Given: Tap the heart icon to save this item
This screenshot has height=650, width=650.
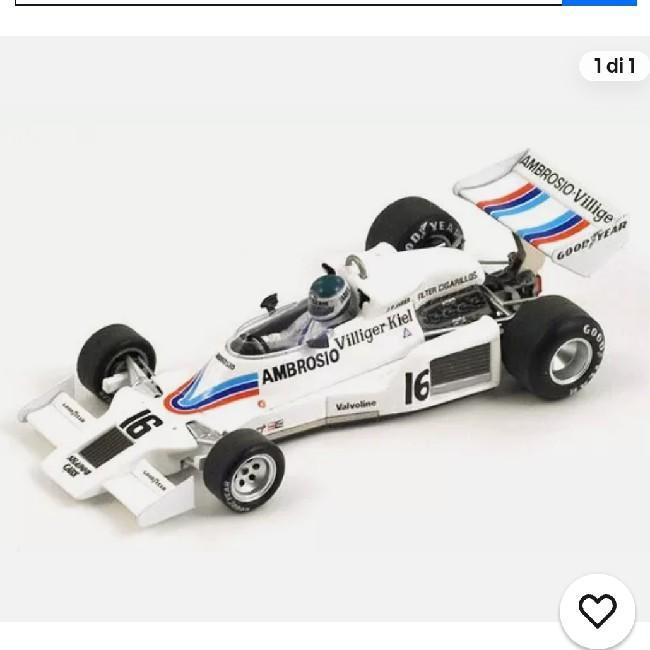Looking at the screenshot, I should coord(597,611).
